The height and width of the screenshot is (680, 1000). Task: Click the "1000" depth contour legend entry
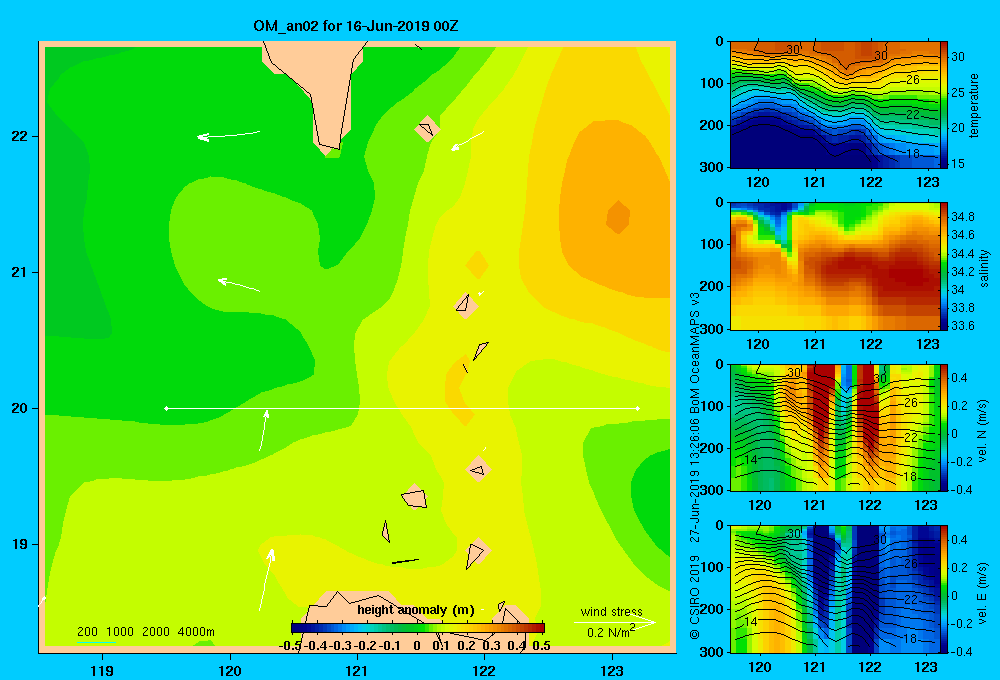click(120, 632)
